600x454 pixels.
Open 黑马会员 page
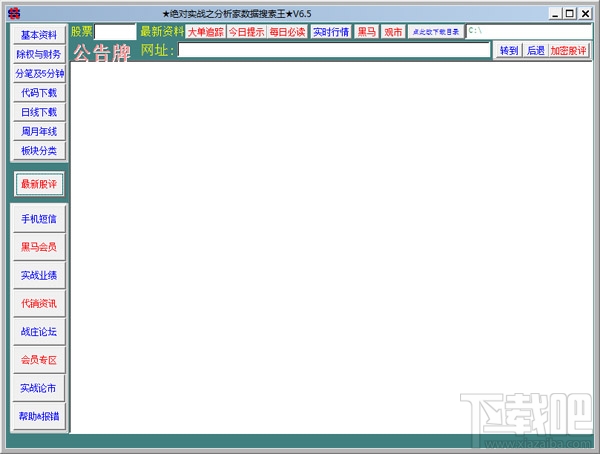[x=39, y=247]
